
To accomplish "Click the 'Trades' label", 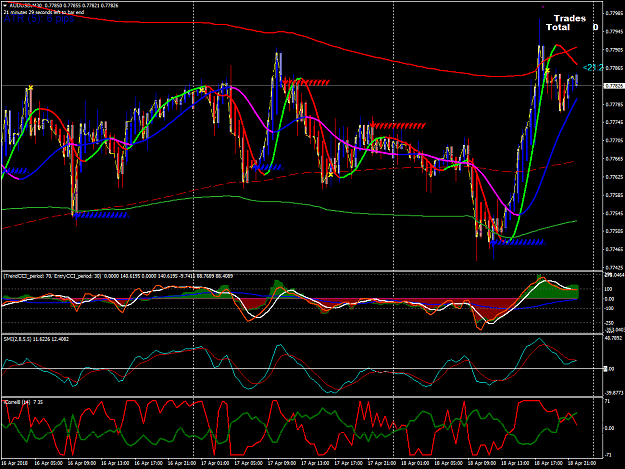I will coord(570,18).
